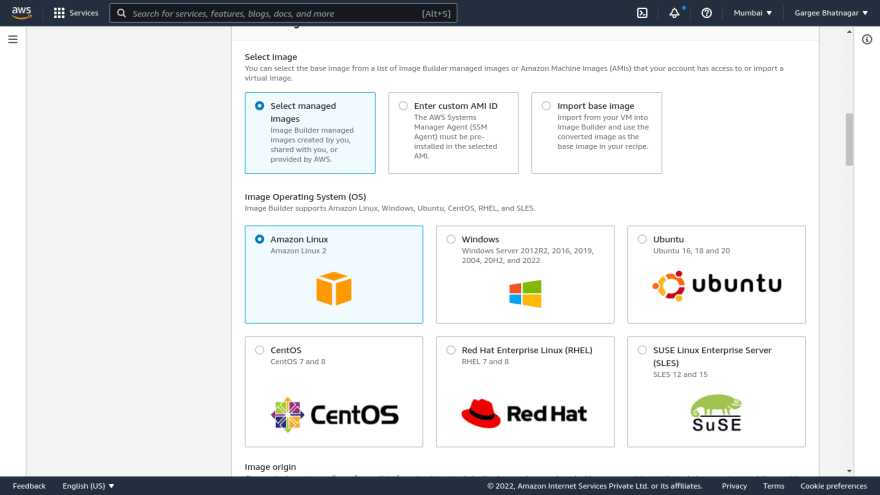The height and width of the screenshot is (495, 880).
Task: Choose the 'Import base image' radio option
Action: pos(546,106)
